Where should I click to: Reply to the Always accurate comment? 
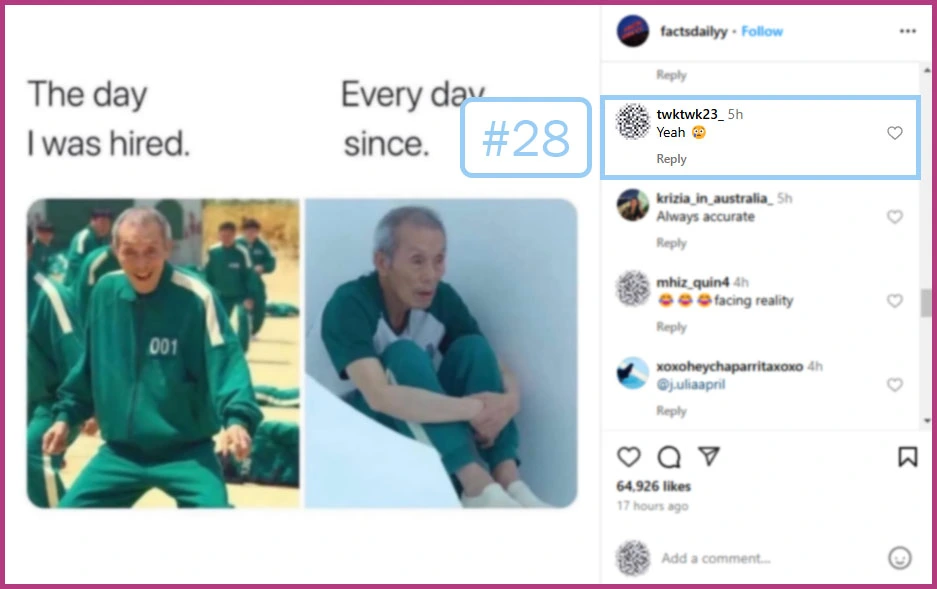(672, 243)
